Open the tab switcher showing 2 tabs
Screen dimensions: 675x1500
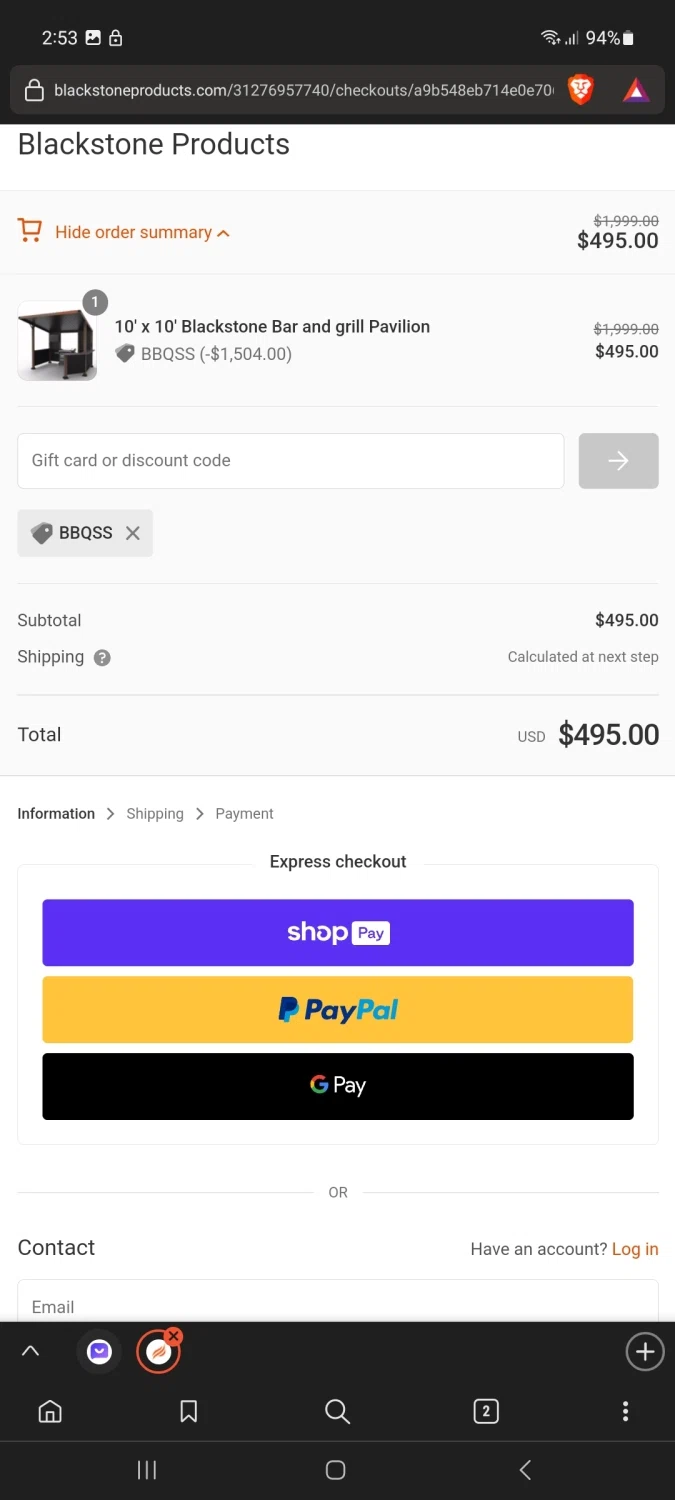486,1411
